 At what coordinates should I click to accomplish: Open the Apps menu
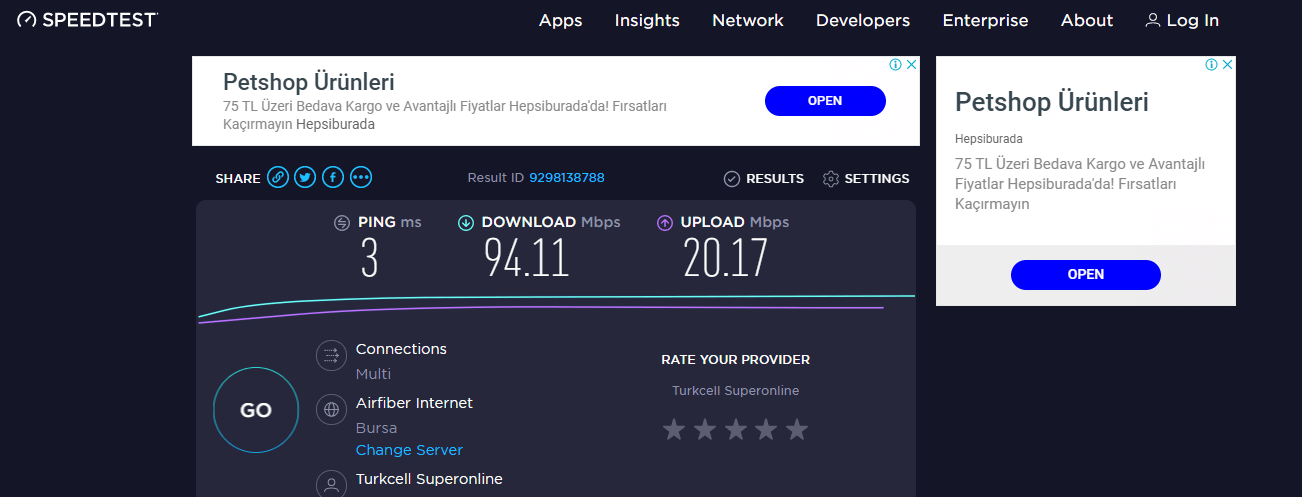point(560,20)
